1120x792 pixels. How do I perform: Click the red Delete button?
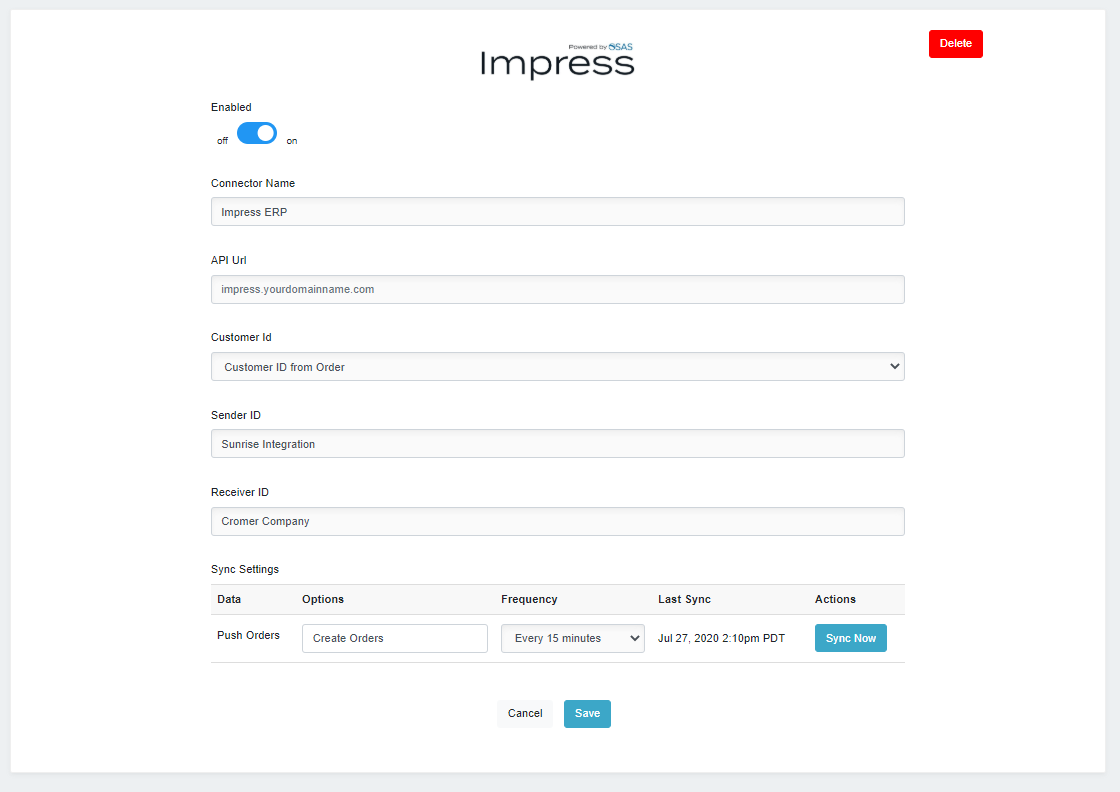coord(955,43)
